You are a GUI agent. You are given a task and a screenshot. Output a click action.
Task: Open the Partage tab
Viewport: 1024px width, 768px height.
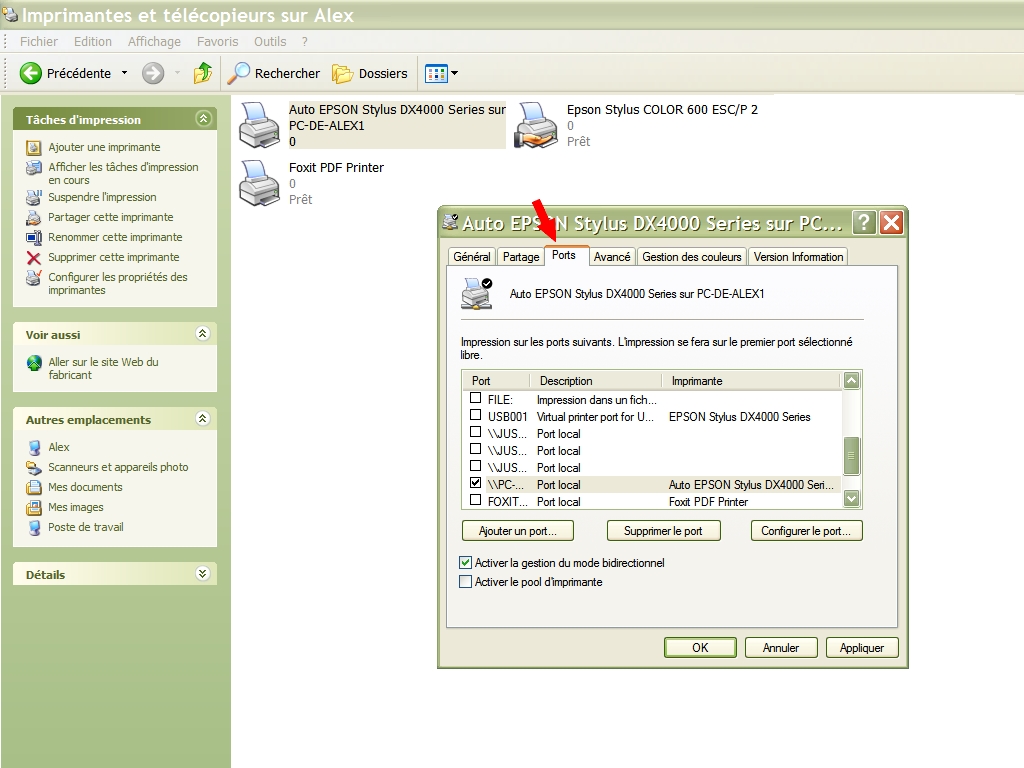coord(520,257)
